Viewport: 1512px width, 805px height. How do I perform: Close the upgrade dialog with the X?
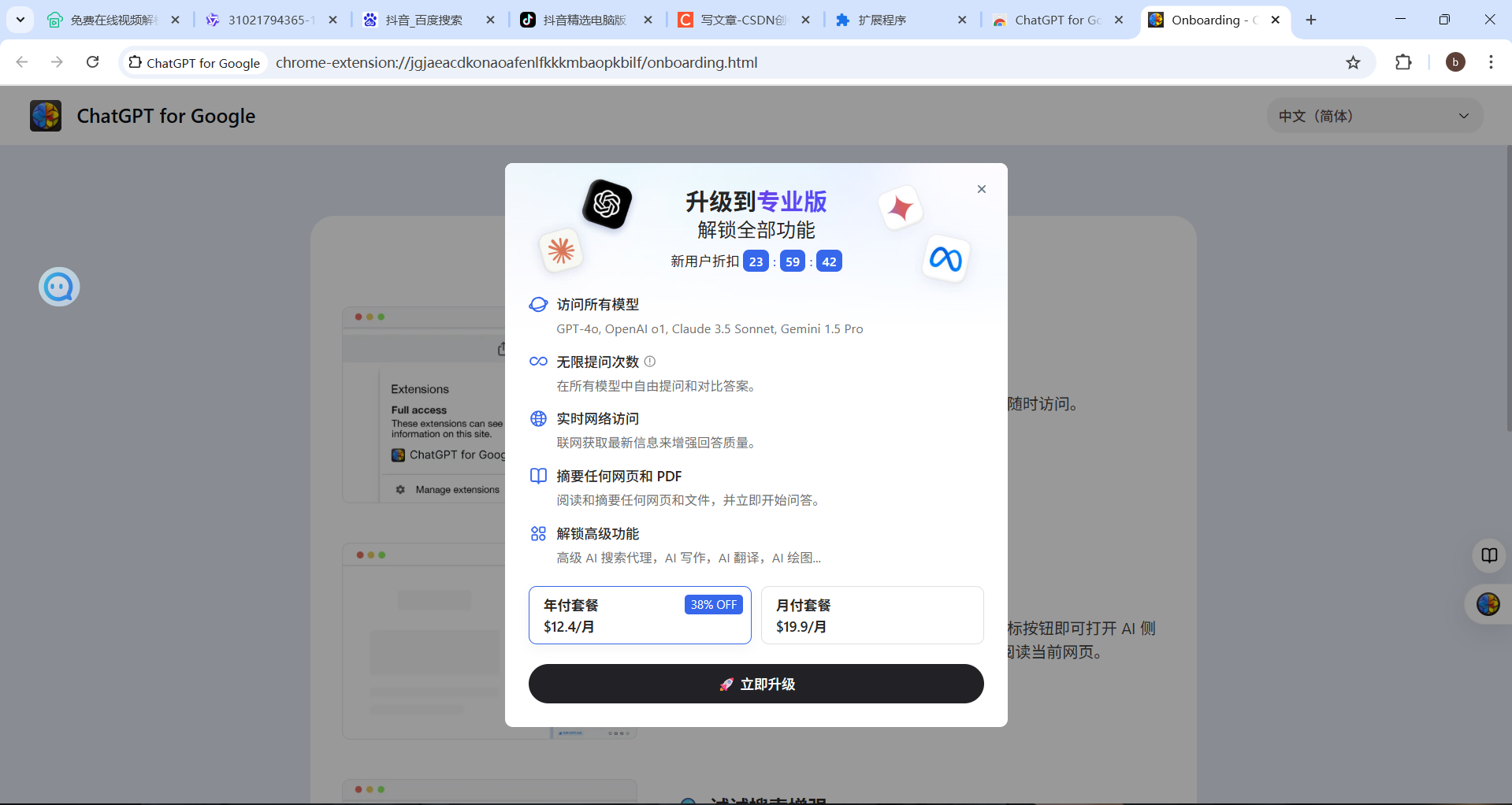[x=981, y=189]
